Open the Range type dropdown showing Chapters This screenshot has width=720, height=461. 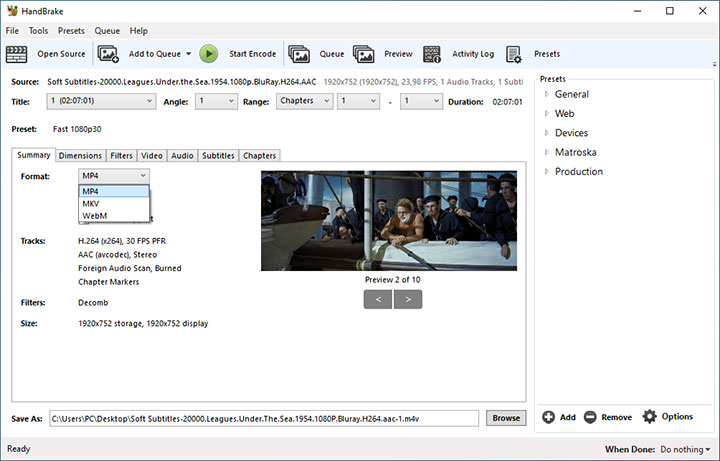[304, 101]
